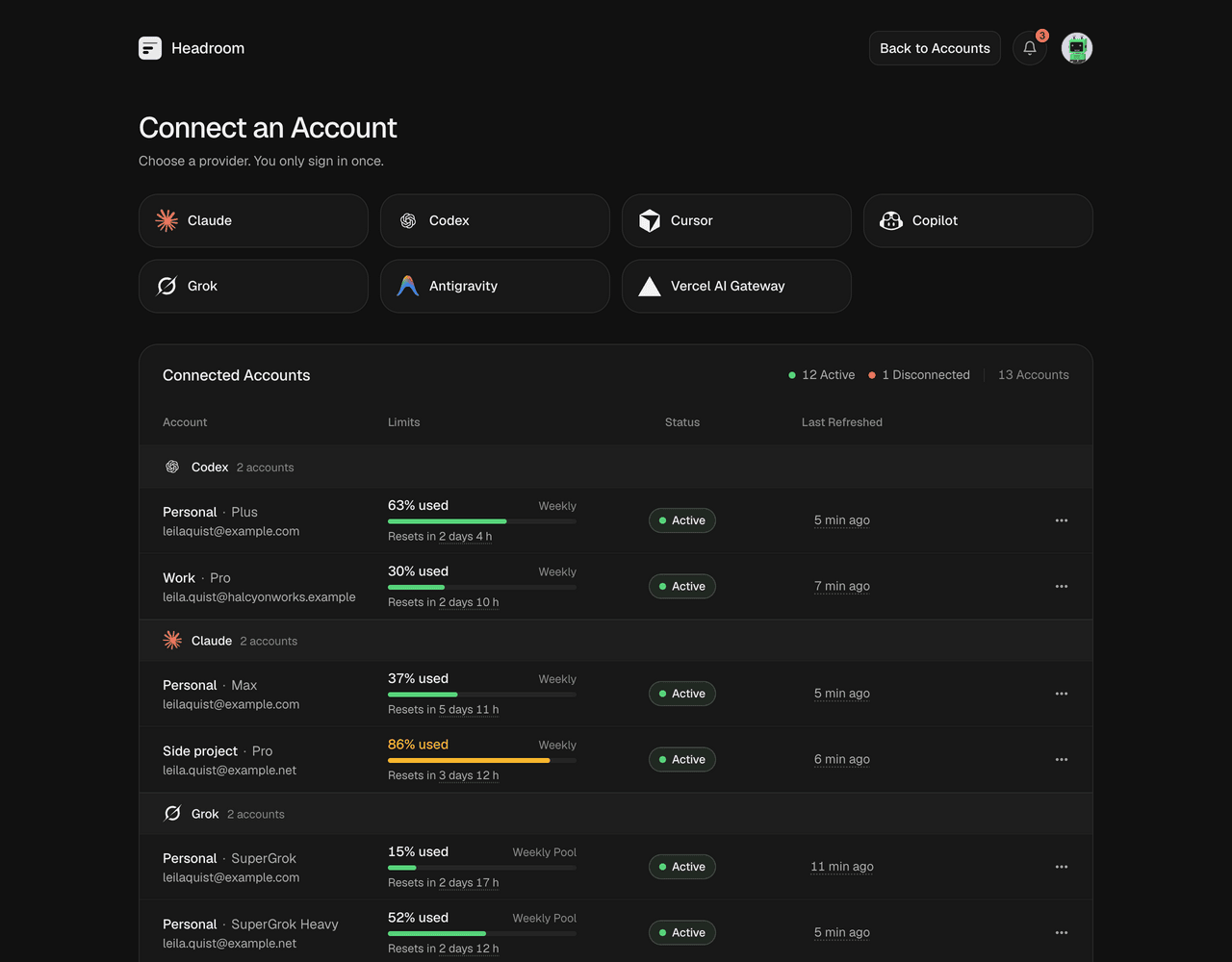Open more options for SuperGrok Heavy row
Screen dimensions: 1232x962
[1062, 933]
